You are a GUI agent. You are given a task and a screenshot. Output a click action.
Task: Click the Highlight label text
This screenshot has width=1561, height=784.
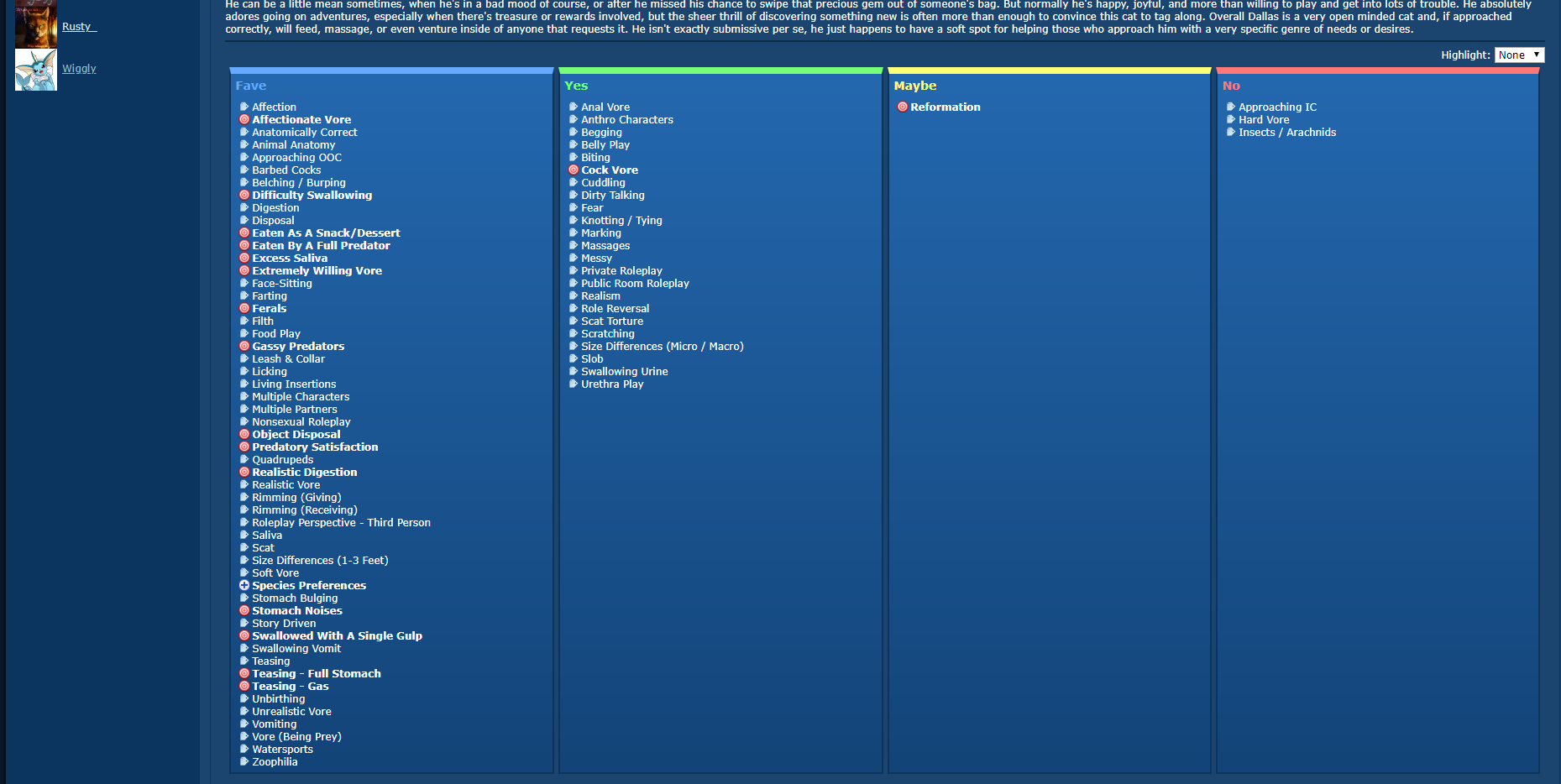click(1465, 55)
